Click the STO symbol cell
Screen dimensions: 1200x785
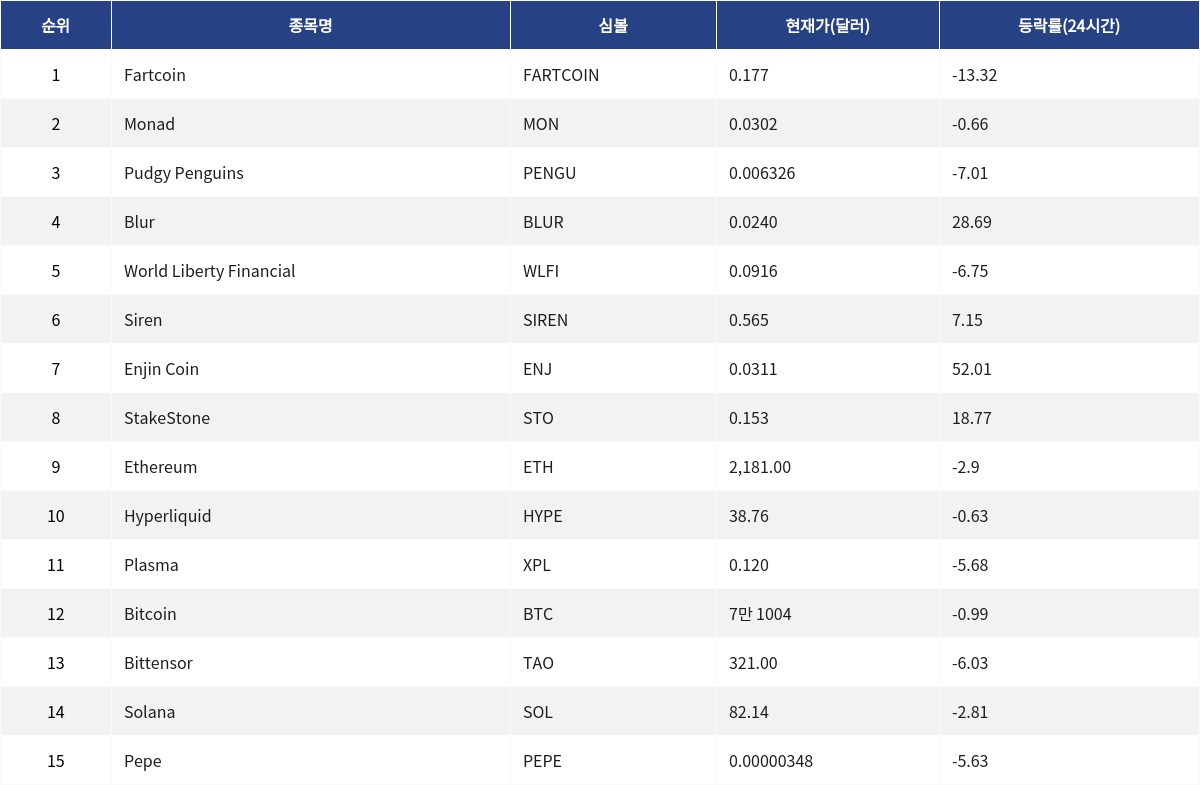tap(538, 418)
